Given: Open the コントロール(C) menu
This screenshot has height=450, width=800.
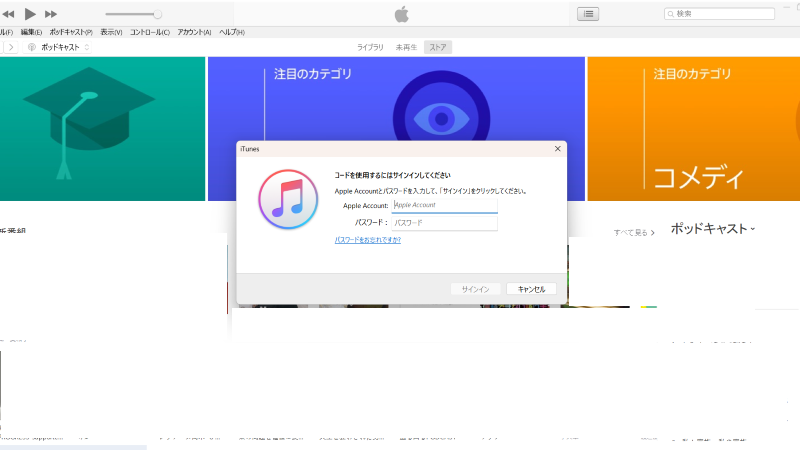Looking at the screenshot, I should click(x=149, y=32).
